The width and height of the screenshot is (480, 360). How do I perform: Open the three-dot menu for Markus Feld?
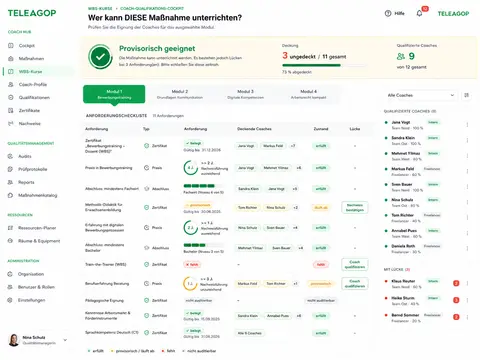[x=467, y=171]
